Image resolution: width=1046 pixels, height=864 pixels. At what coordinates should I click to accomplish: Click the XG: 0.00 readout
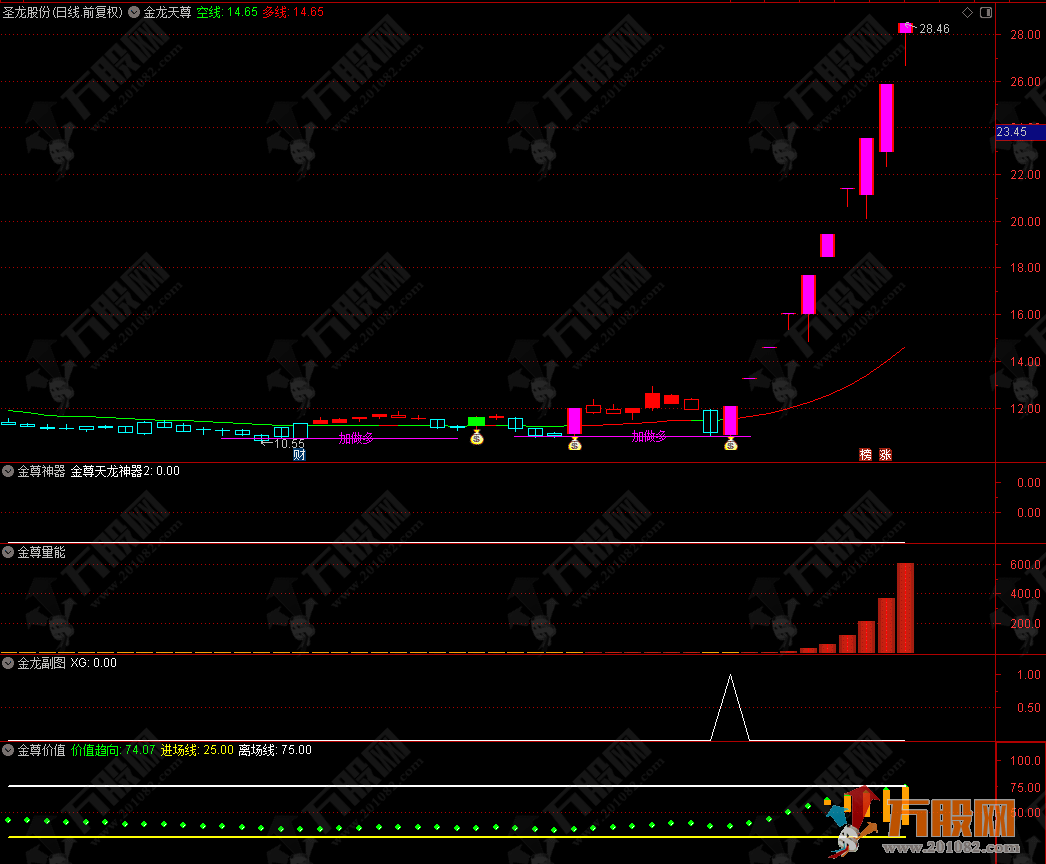click(93, 663)
